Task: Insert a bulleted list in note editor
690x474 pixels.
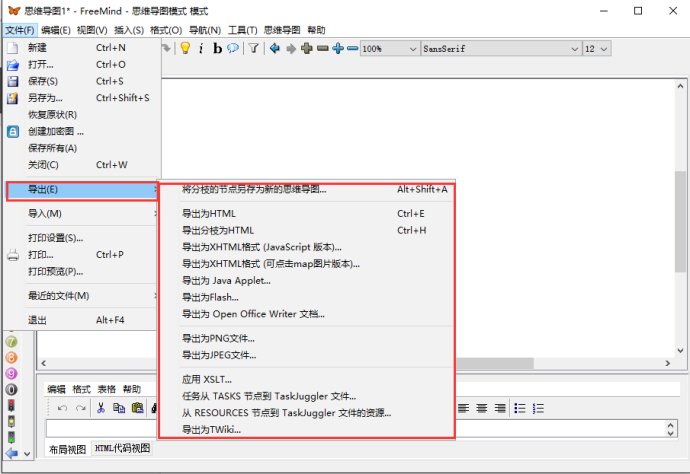Action: (520, 408)
